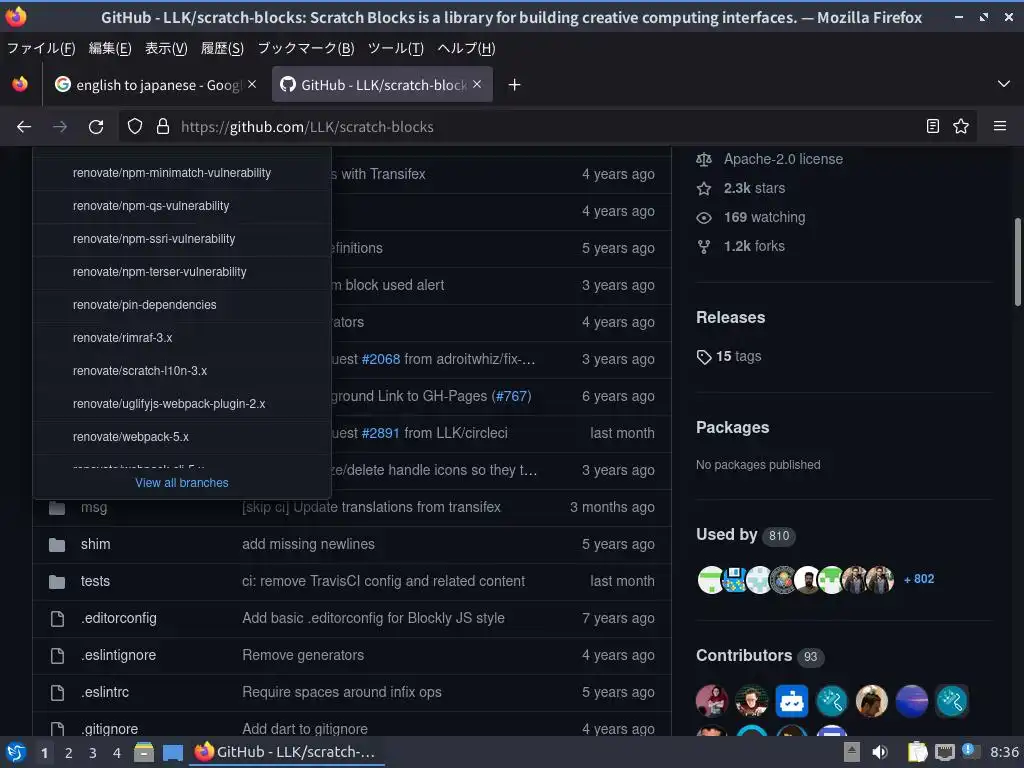Select branch renovate/scratch-l10n-3.x
The image size is (1024, 768).
pos(182,371)
